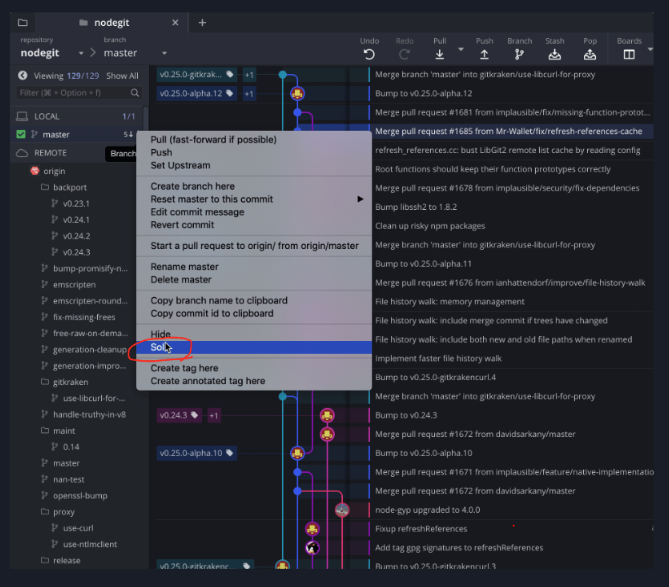The height and width of the screenshot is (587, 669).
Task: Select remote branch v0.24.2
Action: (x=77, y=235)
